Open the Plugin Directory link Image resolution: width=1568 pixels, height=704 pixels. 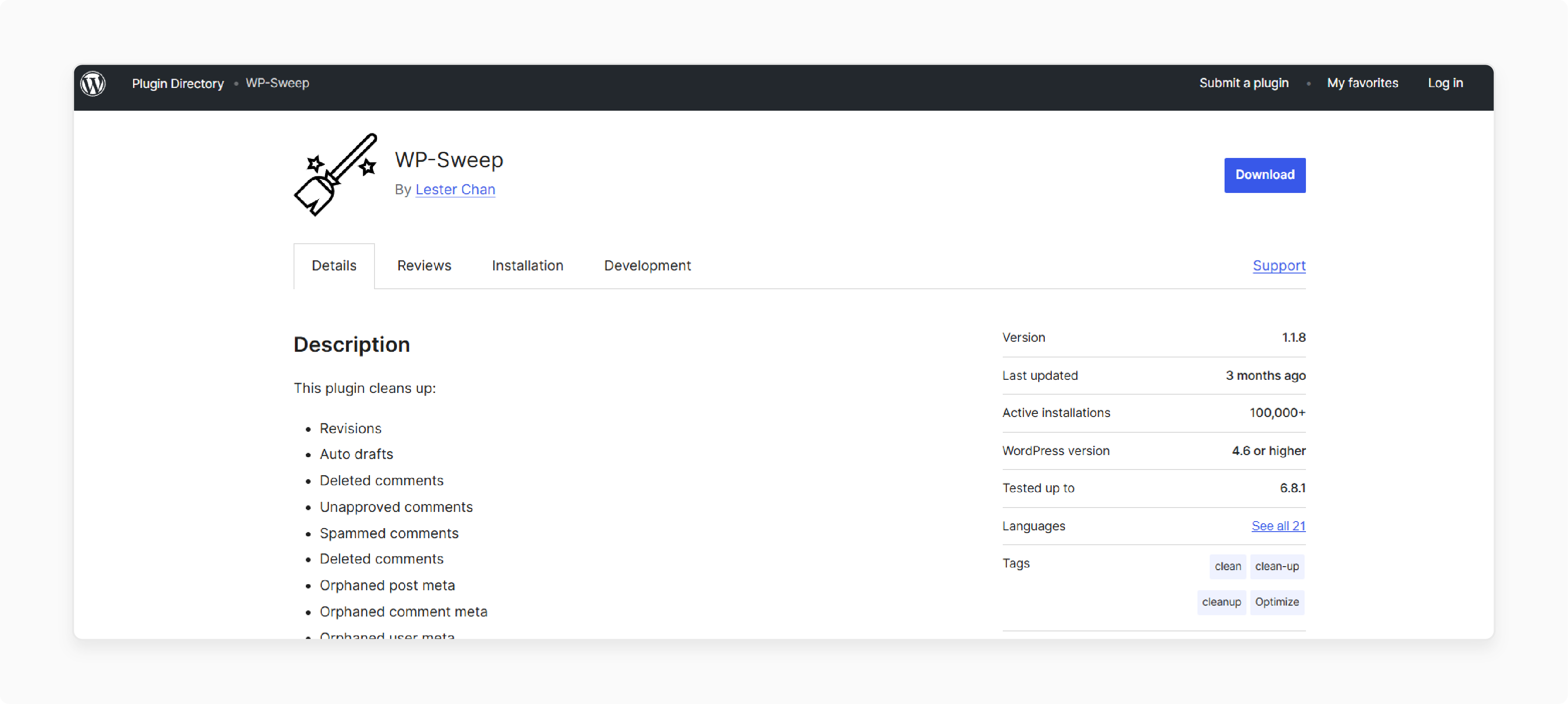click(x=178, y=84)
